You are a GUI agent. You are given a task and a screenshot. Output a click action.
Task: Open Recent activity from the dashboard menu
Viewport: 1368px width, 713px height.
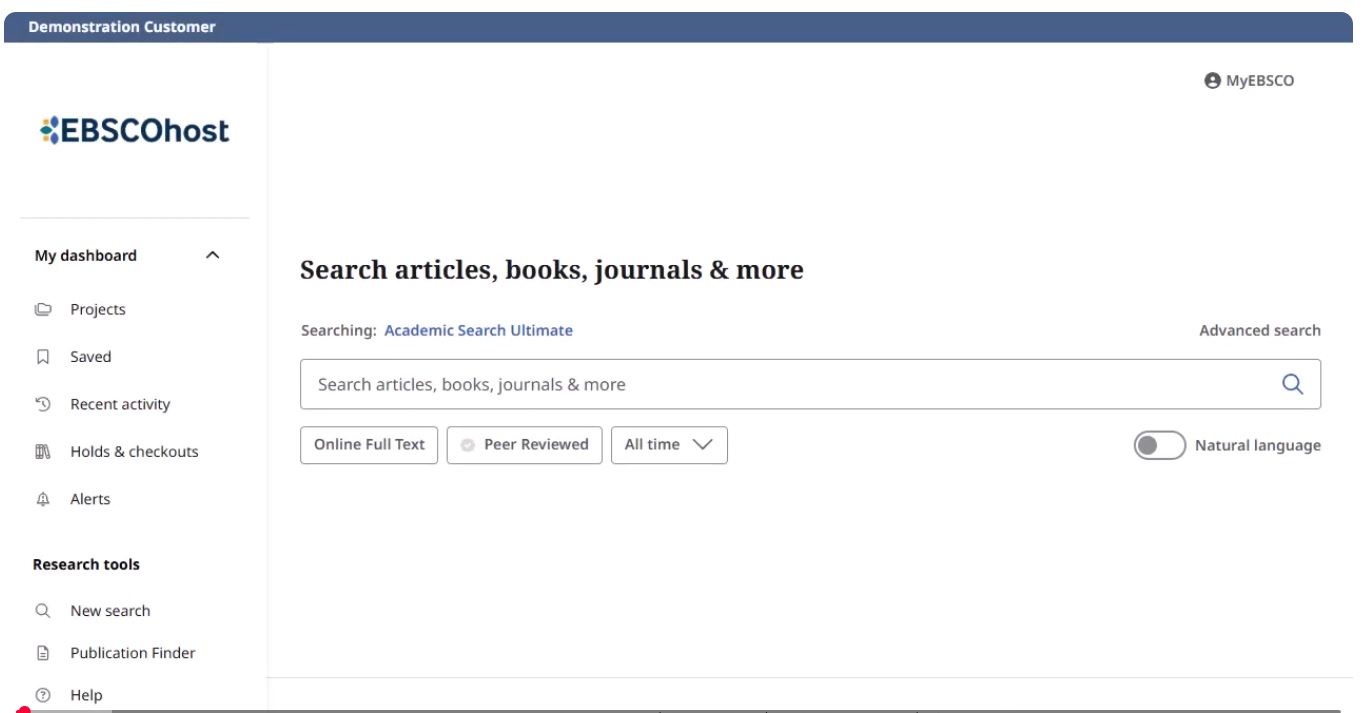tap(120, 404)
